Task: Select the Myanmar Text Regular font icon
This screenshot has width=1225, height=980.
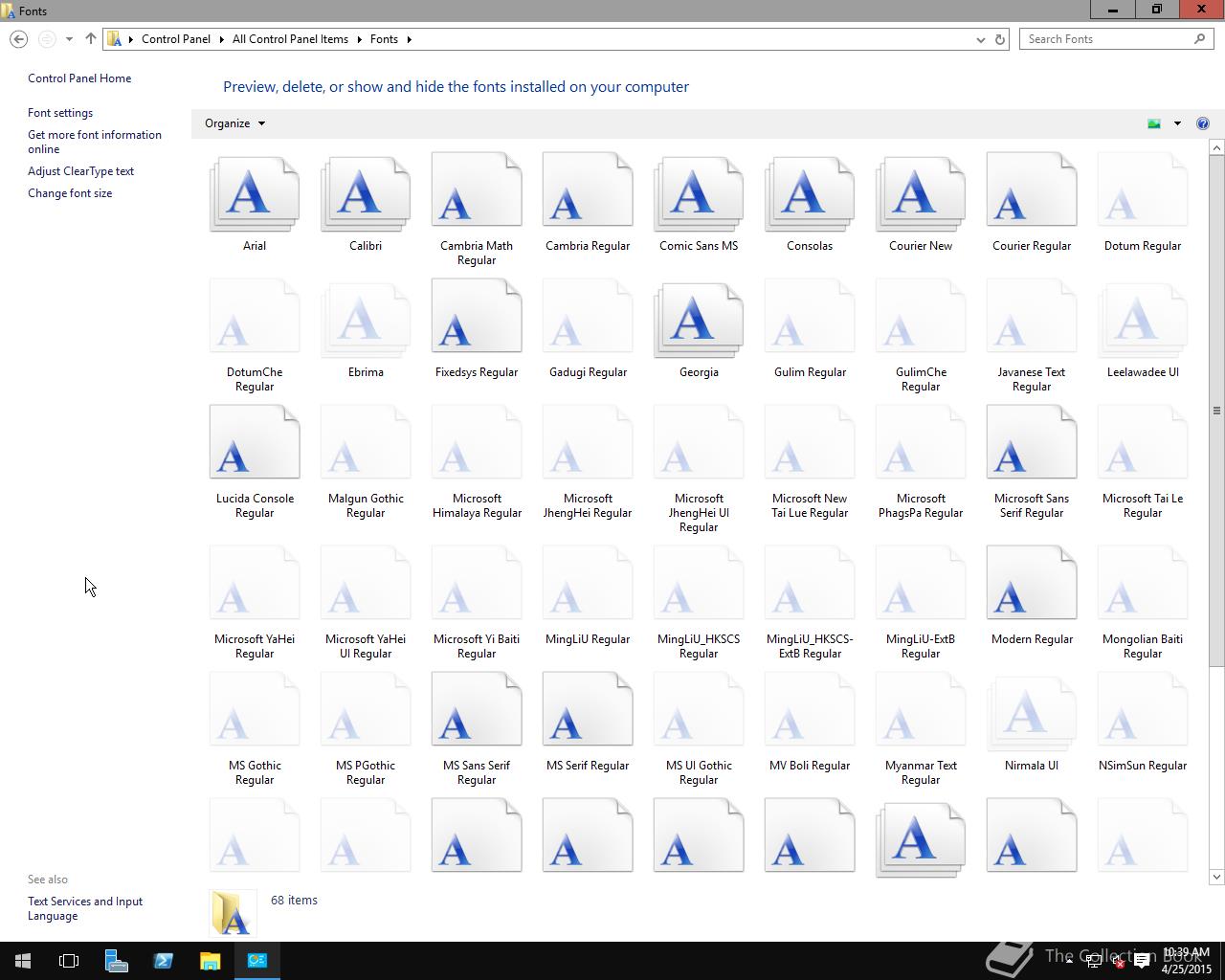Action: (921, 709)
